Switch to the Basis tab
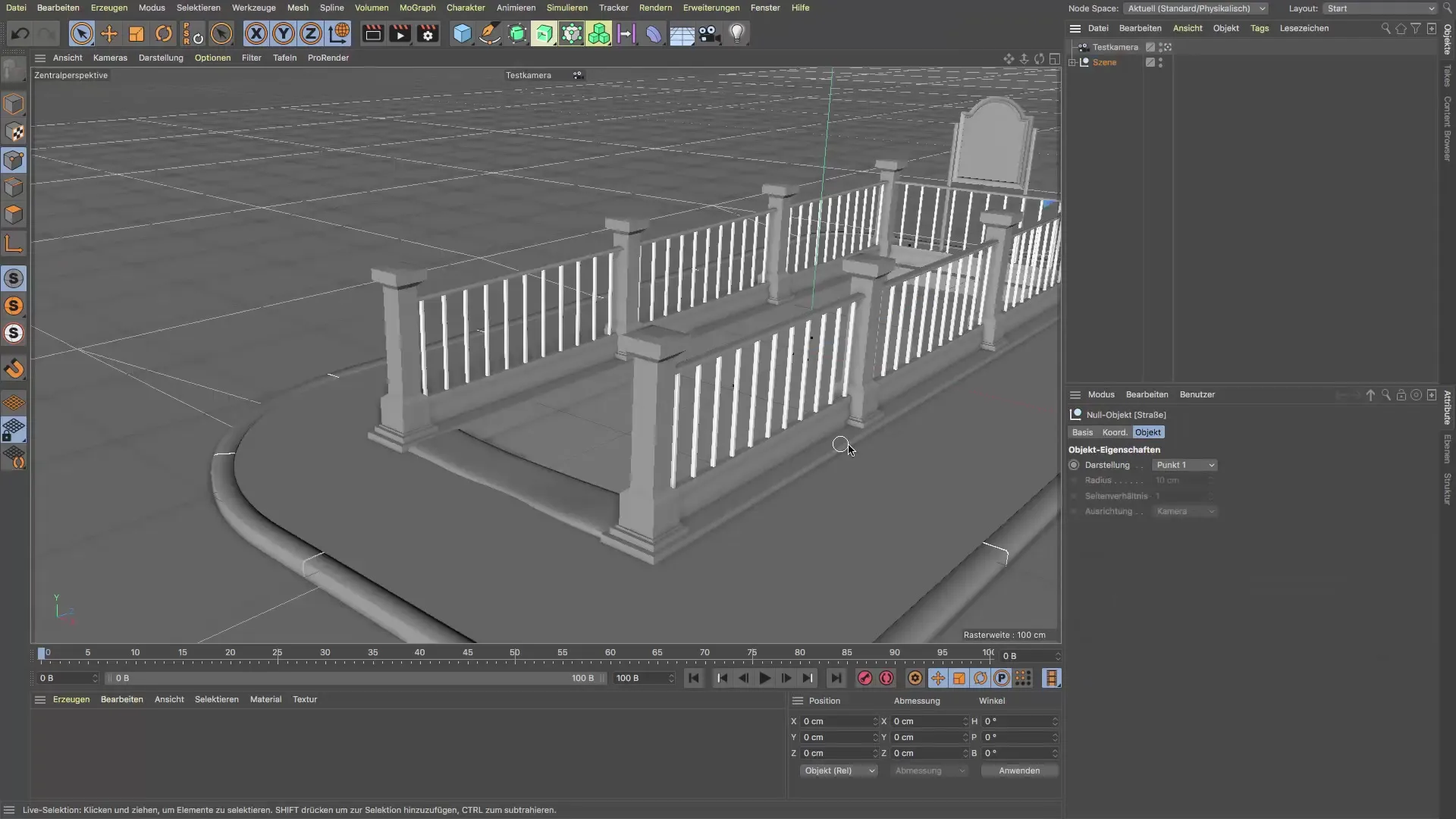 1082,432
